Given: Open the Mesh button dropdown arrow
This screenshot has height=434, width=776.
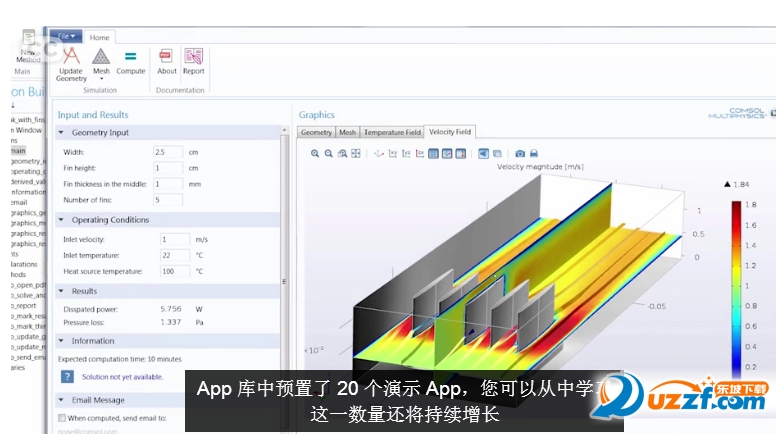Looking at the screenshot, I should point(101,79).
